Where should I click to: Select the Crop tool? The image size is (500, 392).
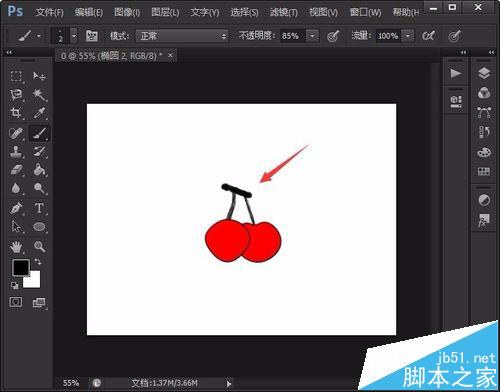click(16, 113)
